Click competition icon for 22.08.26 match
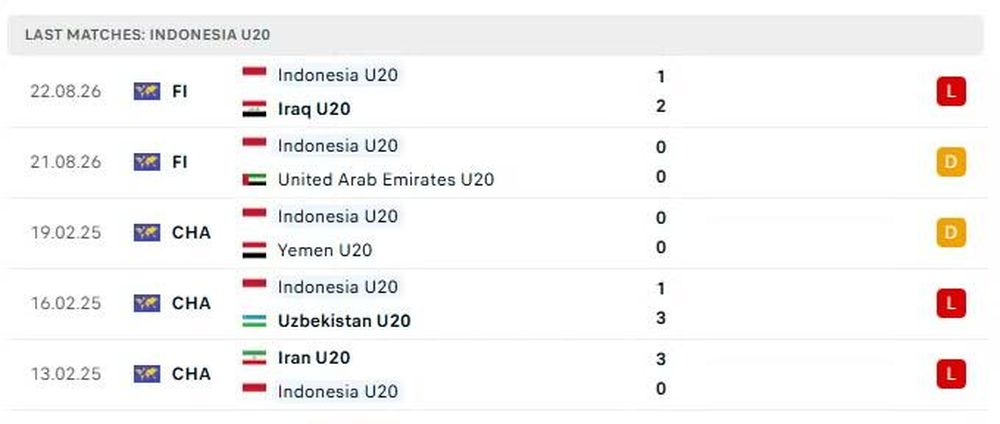 147,92
